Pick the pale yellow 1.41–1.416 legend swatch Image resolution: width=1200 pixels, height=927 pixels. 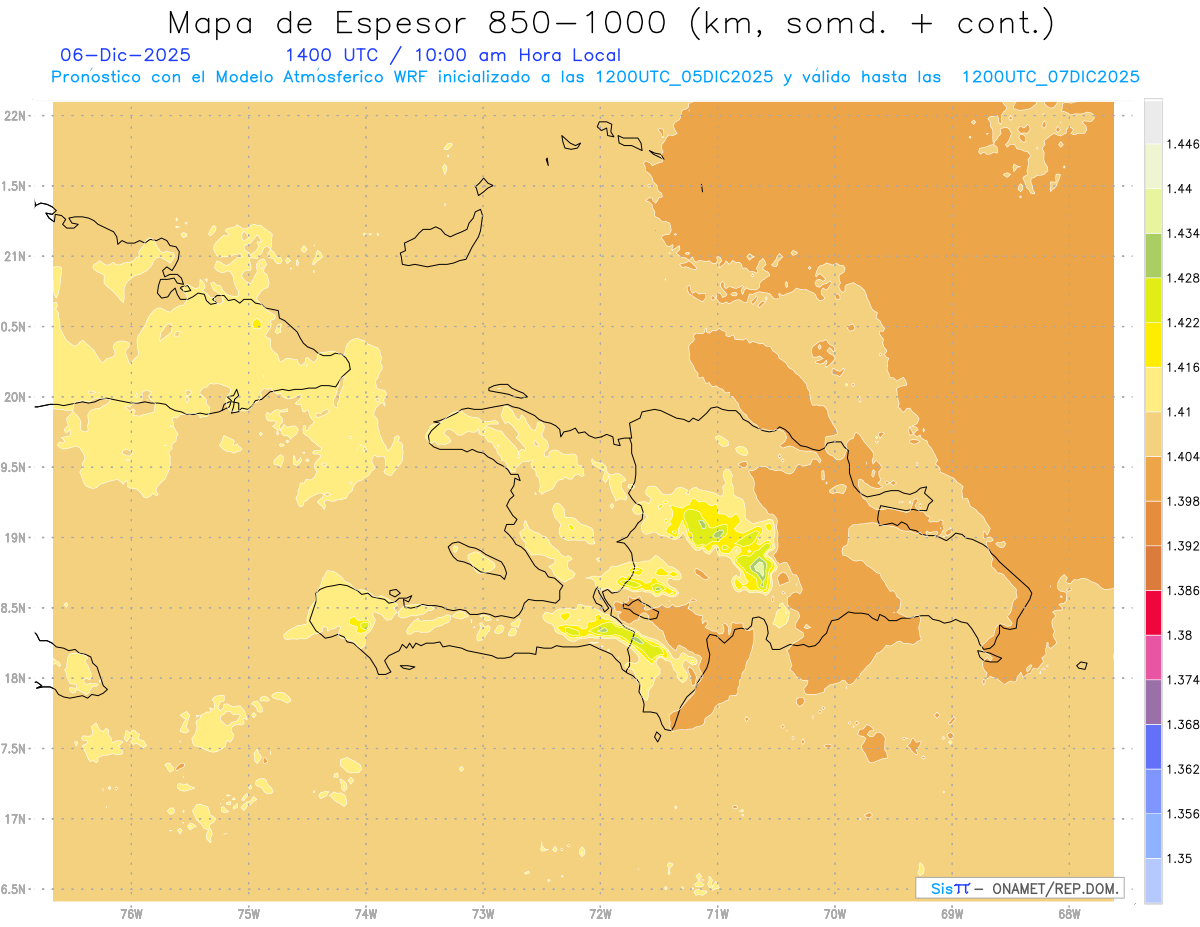click(1153, 390)
